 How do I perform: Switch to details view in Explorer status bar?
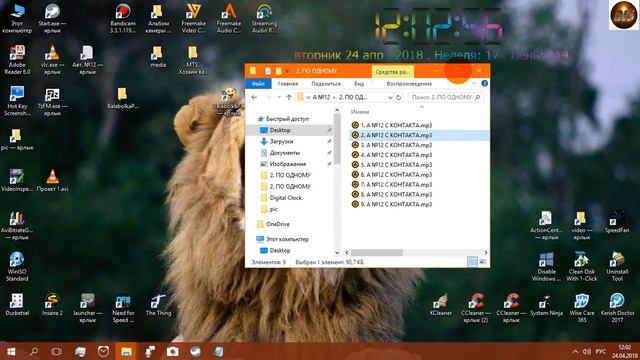(x=472, y=262)
